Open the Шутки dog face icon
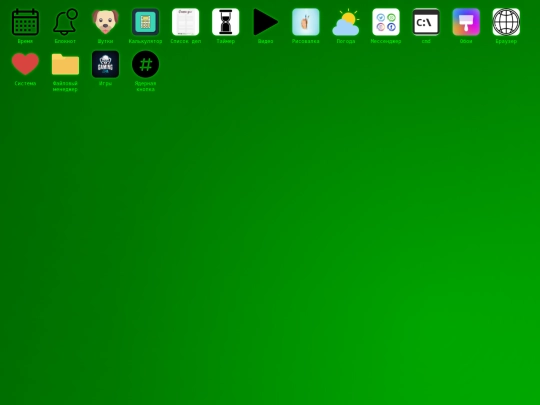Viewport: 540px width, 405px height. 105,22
